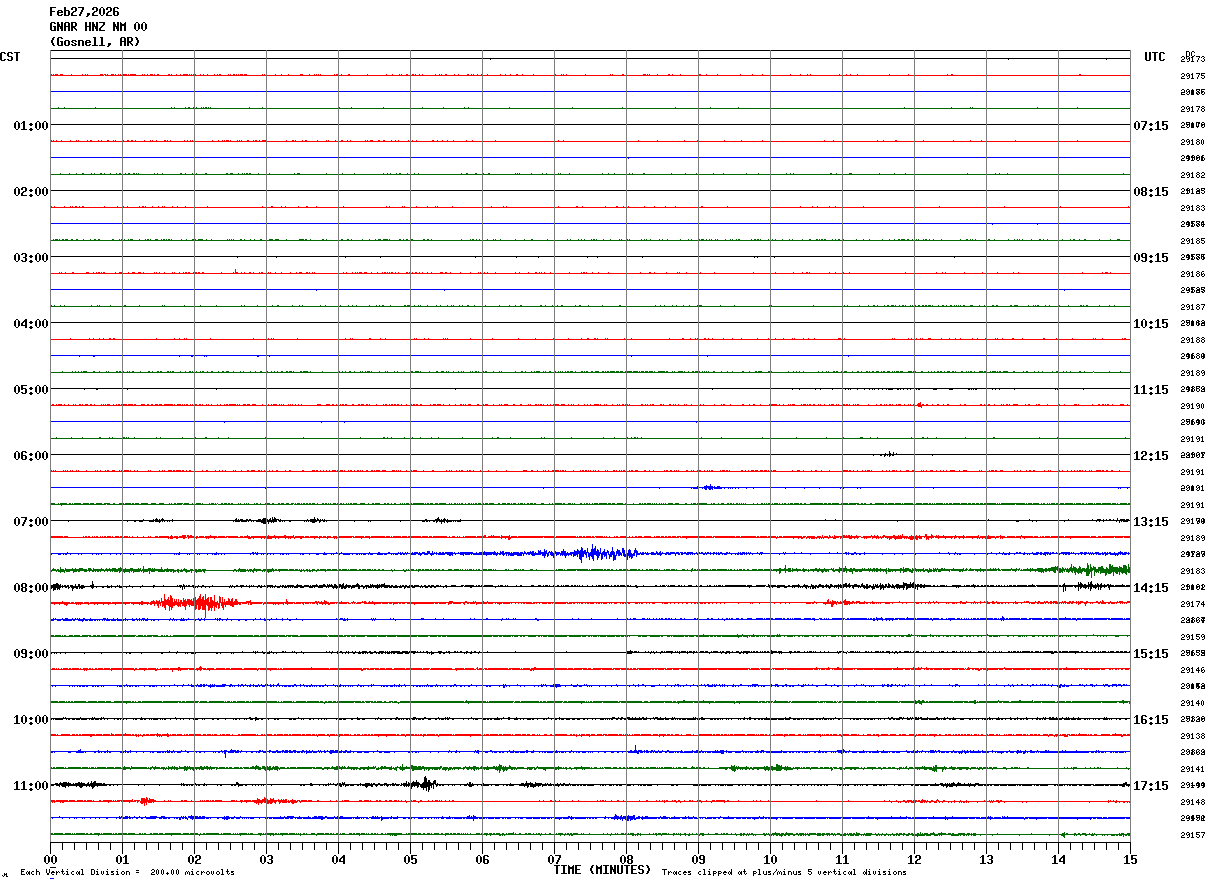This screenshot has height=886, width=1210.
Task: Click the 07:15 UTC time label
Action: point(1151,125)
